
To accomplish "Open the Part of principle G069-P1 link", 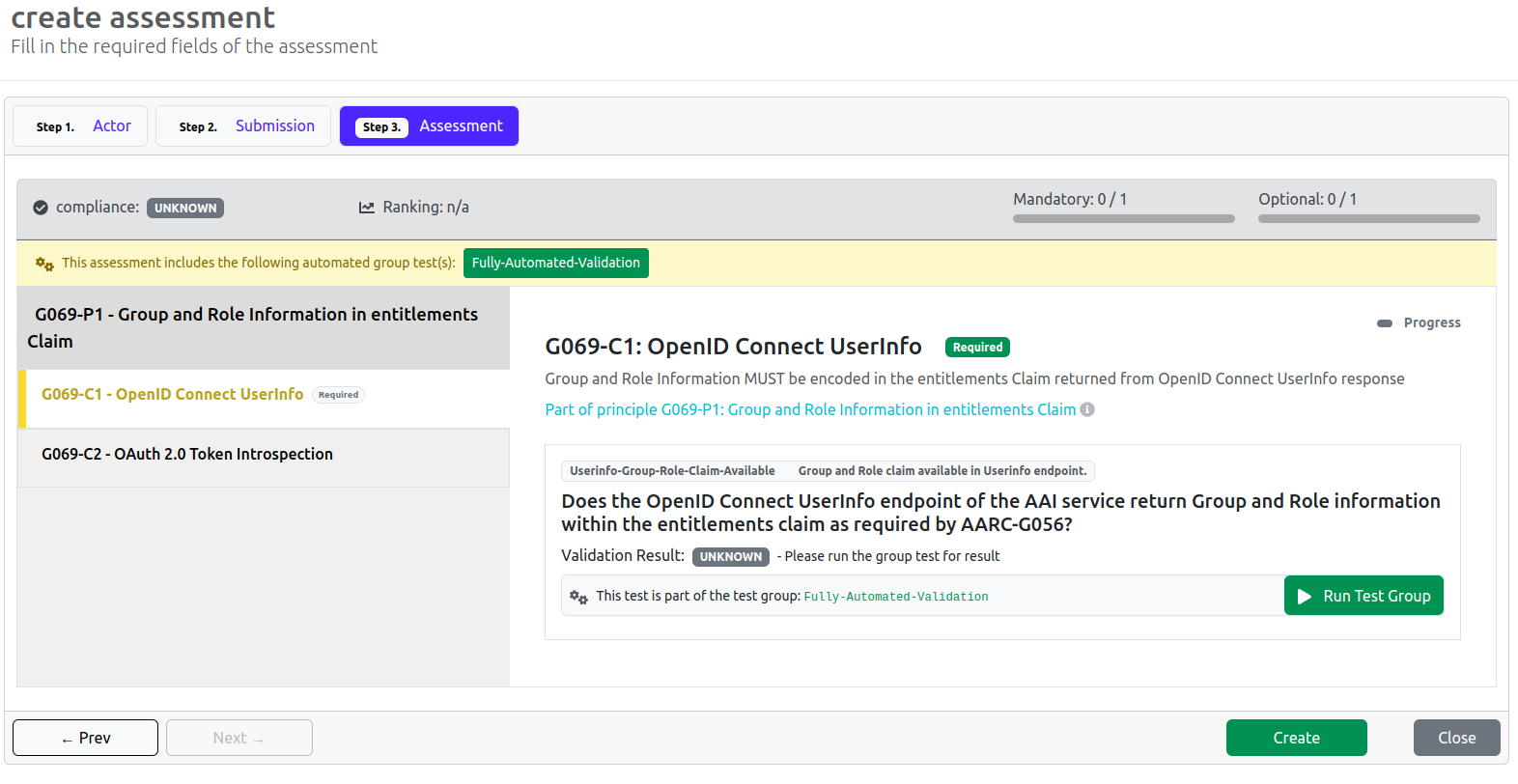I will (x=810, y=409).
